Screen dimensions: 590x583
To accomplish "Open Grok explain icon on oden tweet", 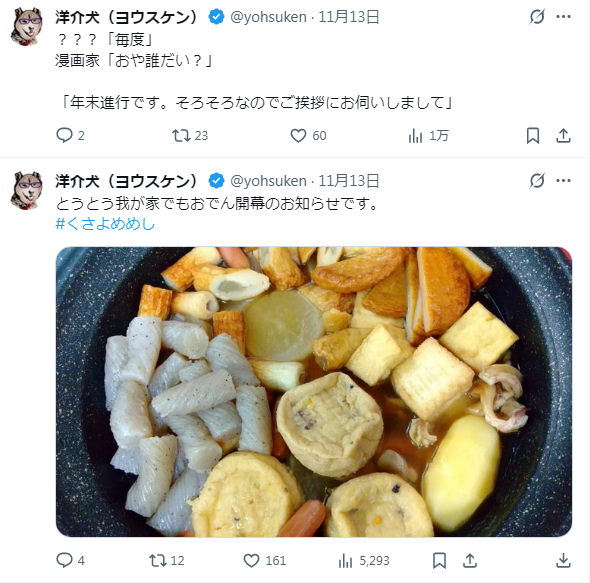I will coord(537,181).
